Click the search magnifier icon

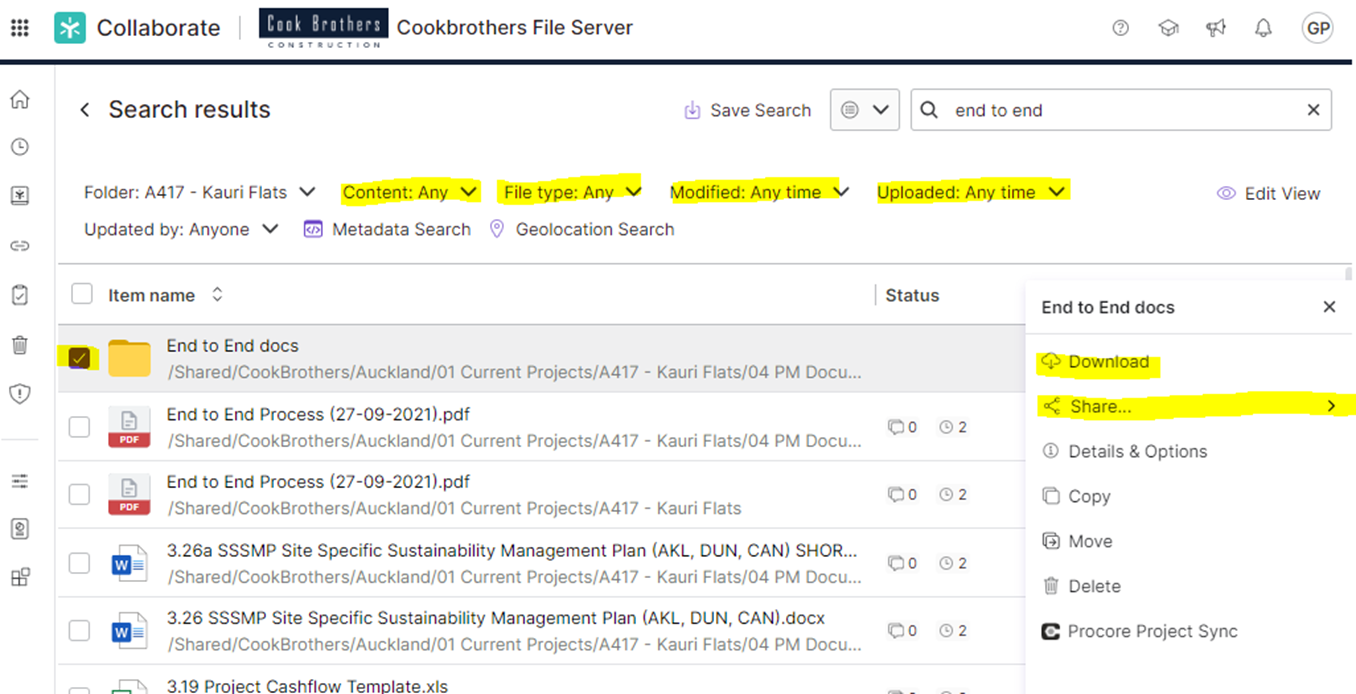click(929, 110)
